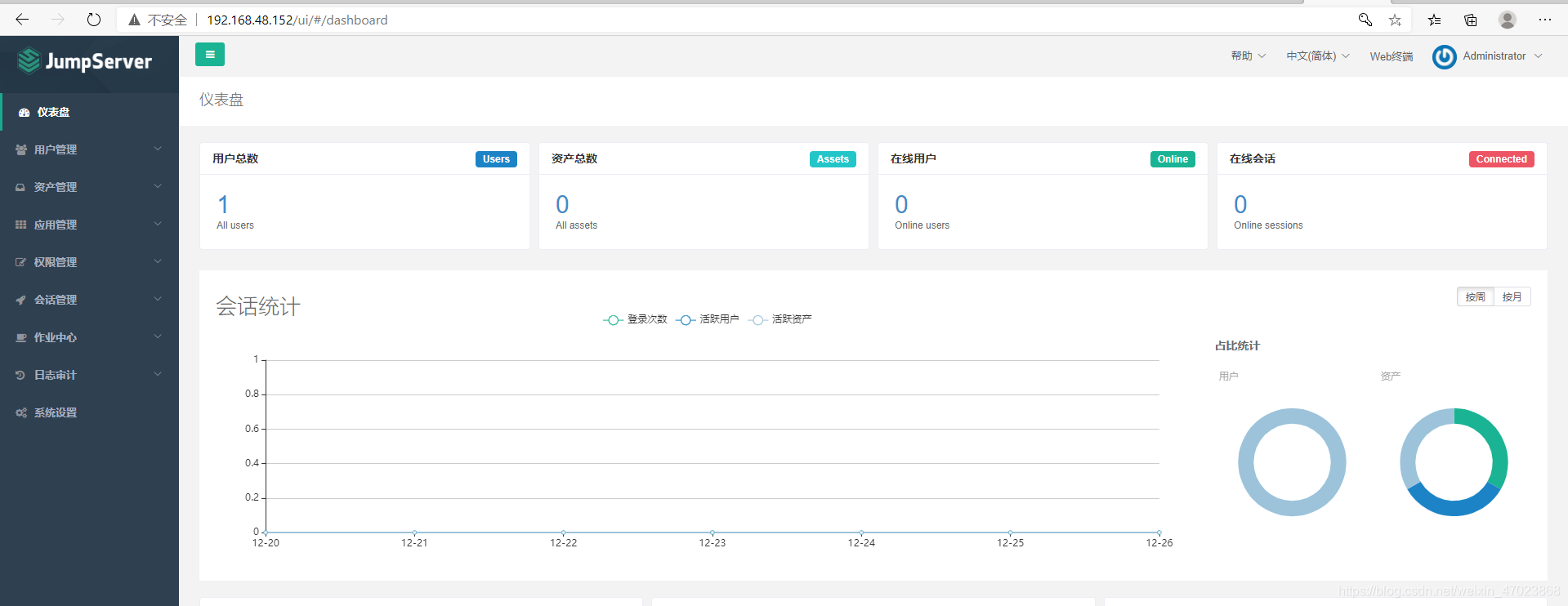Reload the page with the refresh icon
This screenshot has height=606, width=1568.
coord(94,20)
